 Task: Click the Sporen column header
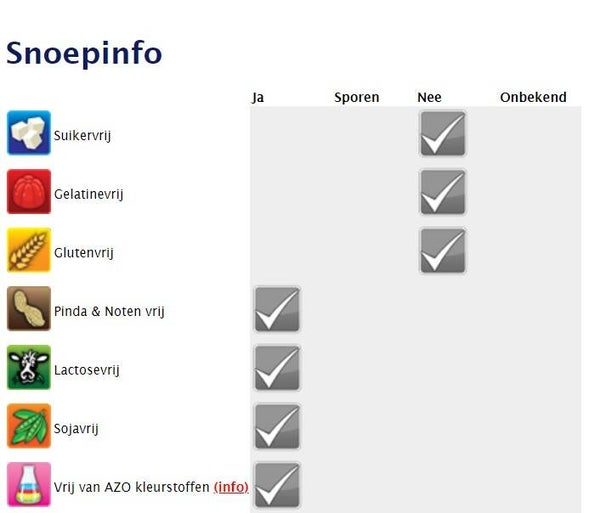pyautogui.click(x=356, y=97)
